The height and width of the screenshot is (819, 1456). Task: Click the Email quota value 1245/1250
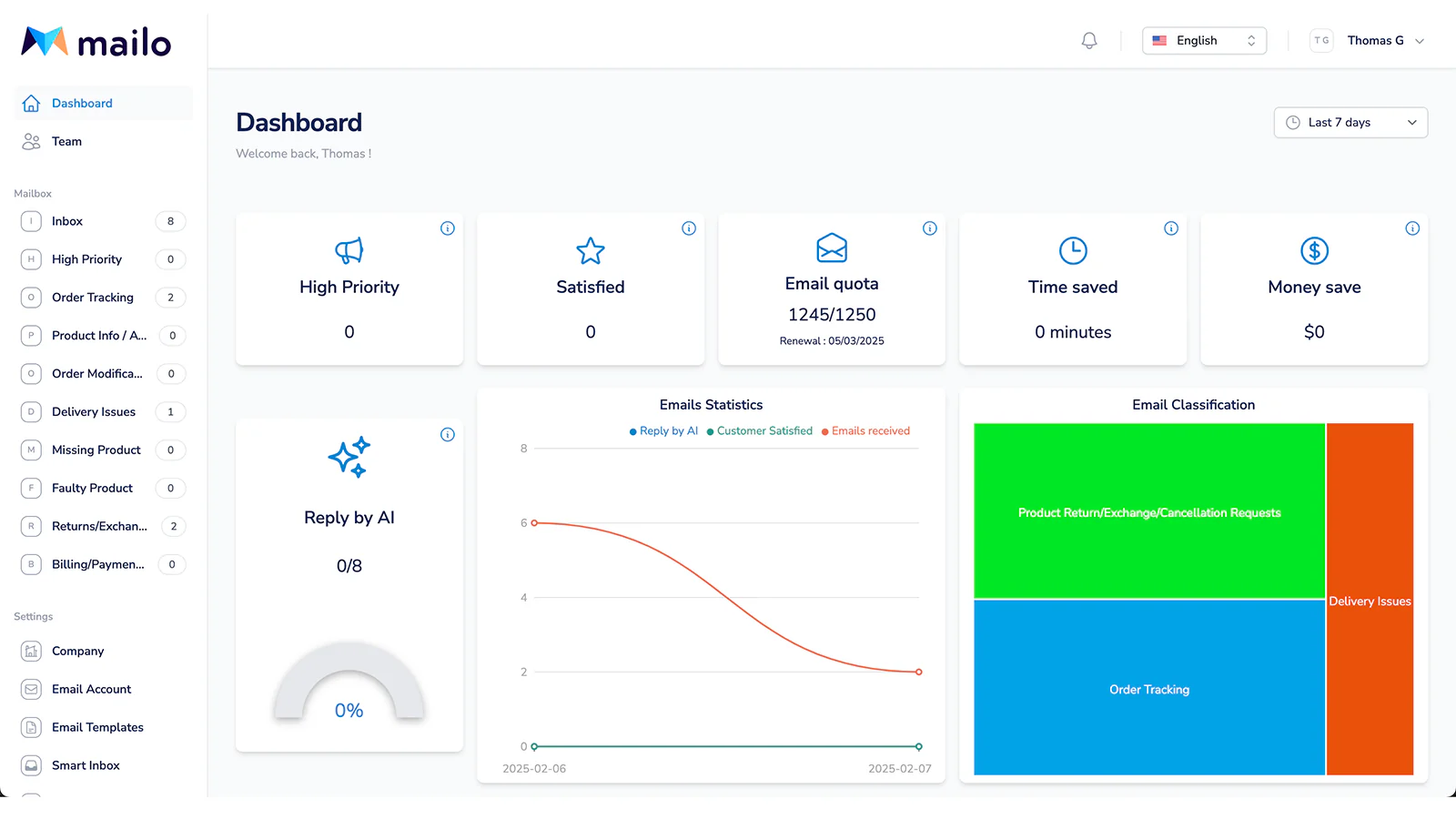(832, 315)
